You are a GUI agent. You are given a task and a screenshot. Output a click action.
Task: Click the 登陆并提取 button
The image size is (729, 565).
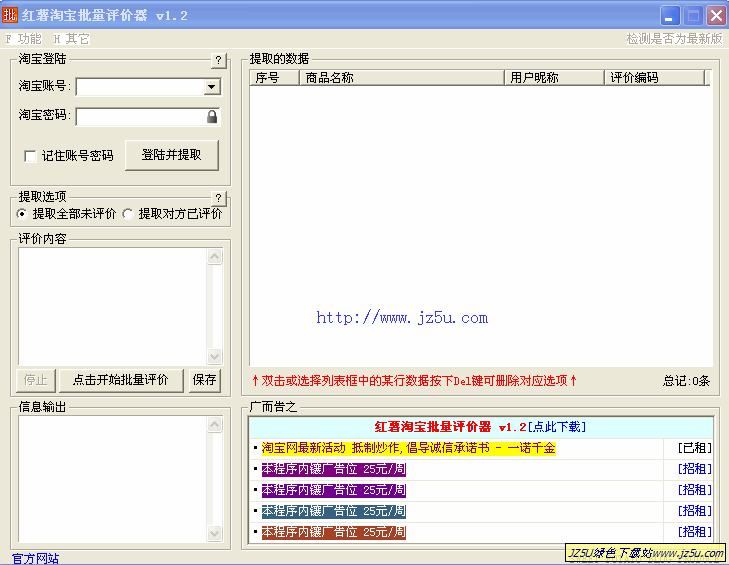pyautogui.click(x=172, y=155)
